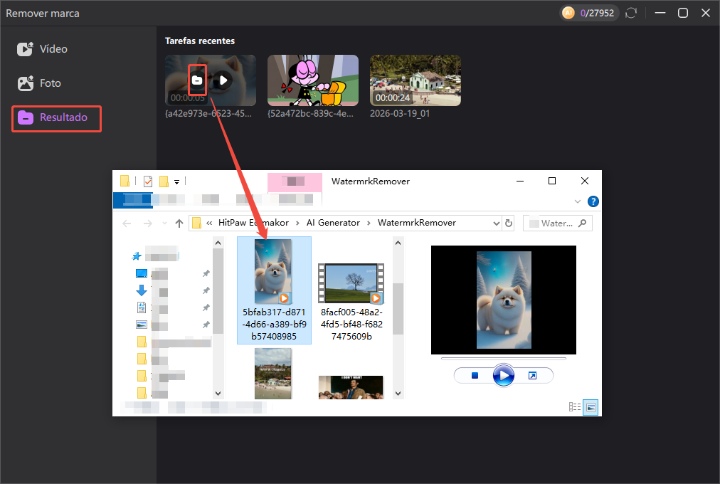Open the 2026-03-19_01 beach task thumbnail
The image size is (720, 484).
415,80
